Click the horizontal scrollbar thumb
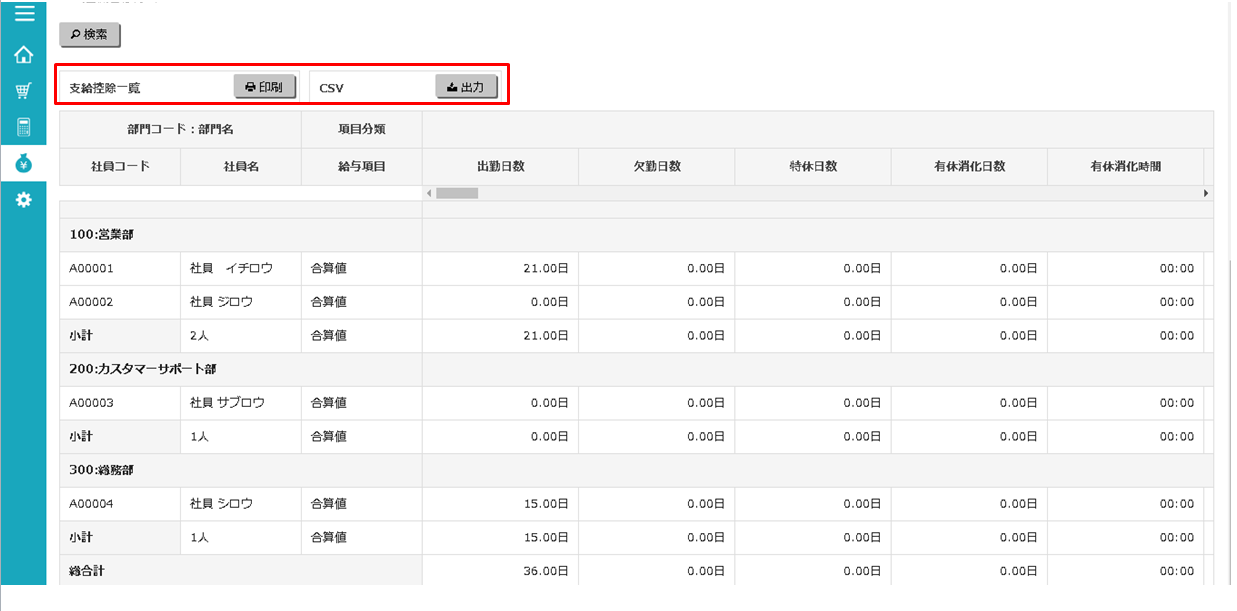 click(x=457, y=193)
